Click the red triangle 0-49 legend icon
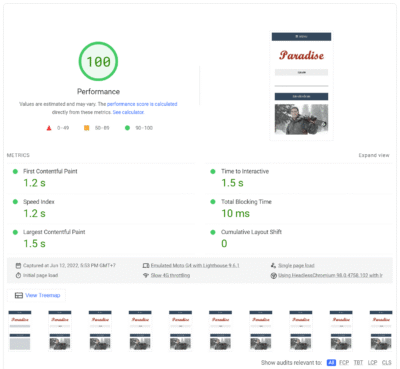 pos(49,128)
